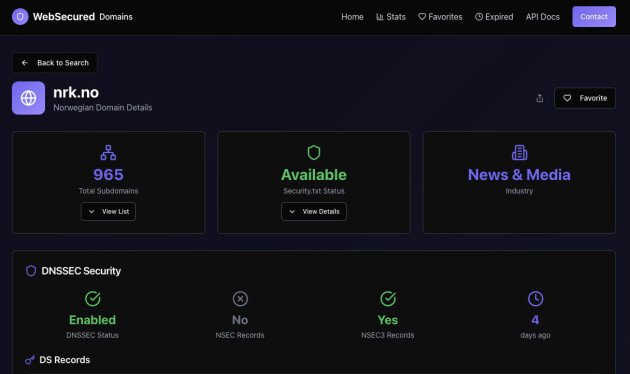Click the crossed circle icon above No

click(240, 299)
